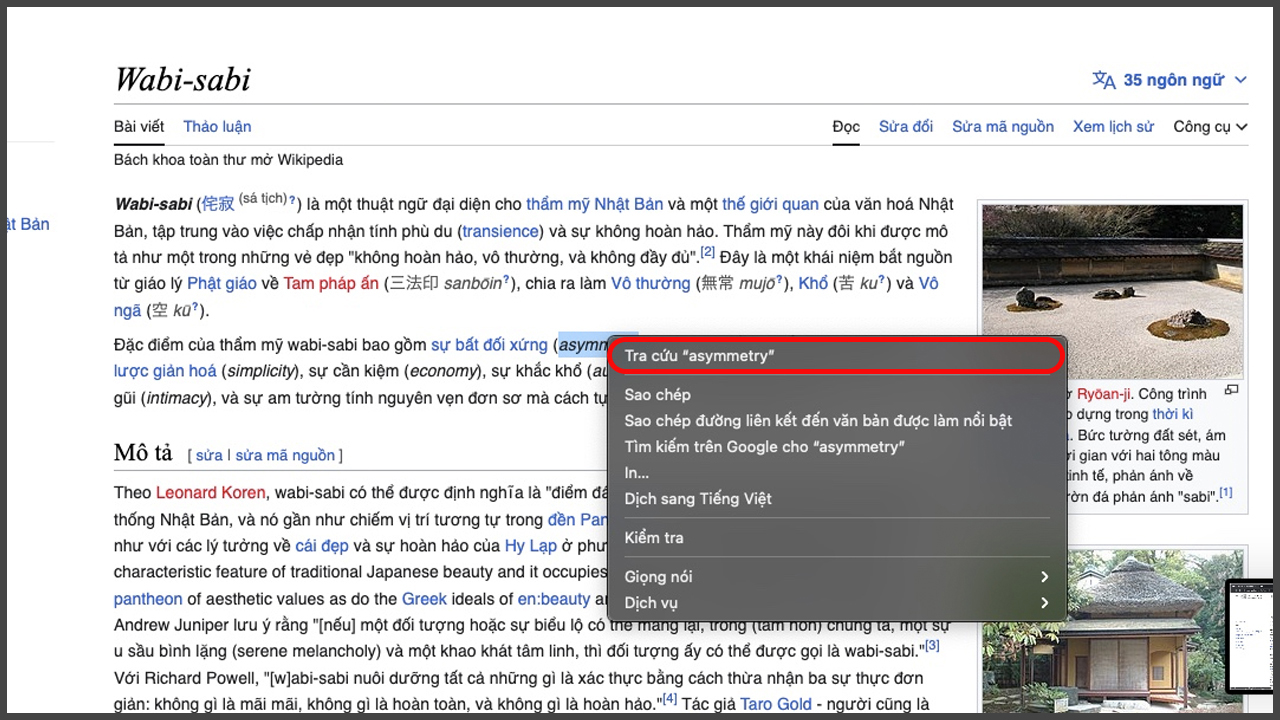This screenshot has height=720, width=1280.
Task: Follow the thế giới quan link
Action: point(770,204)
